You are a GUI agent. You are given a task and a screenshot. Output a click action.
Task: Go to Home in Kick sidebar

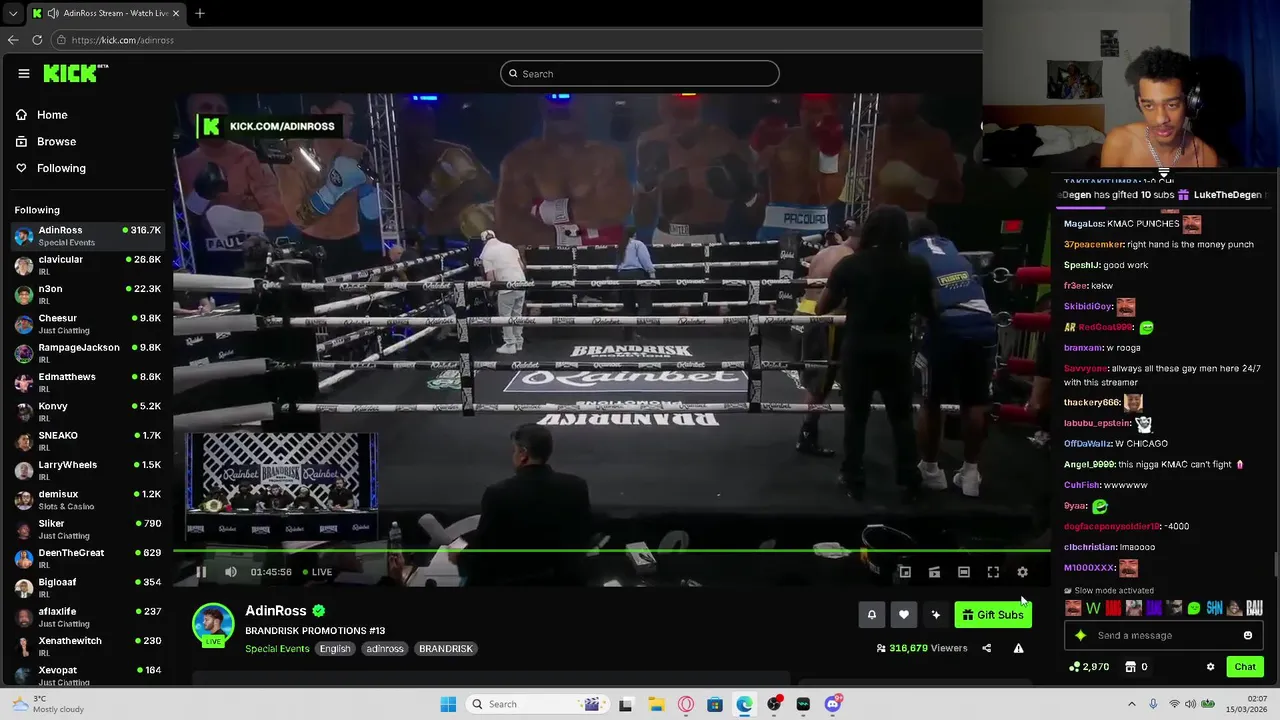tap(42, 115)
